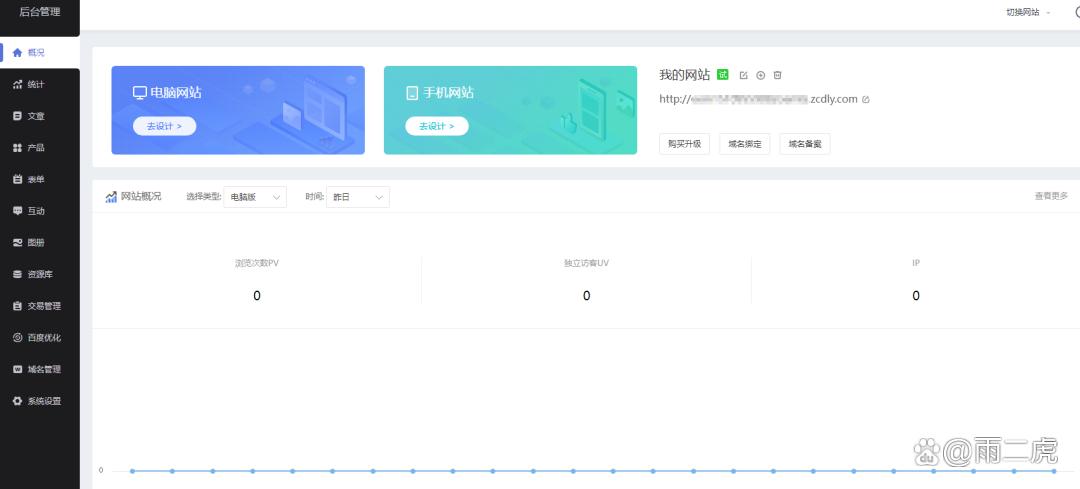
Task: Click the 电脑网站 banner card
Action: (238, 110)
